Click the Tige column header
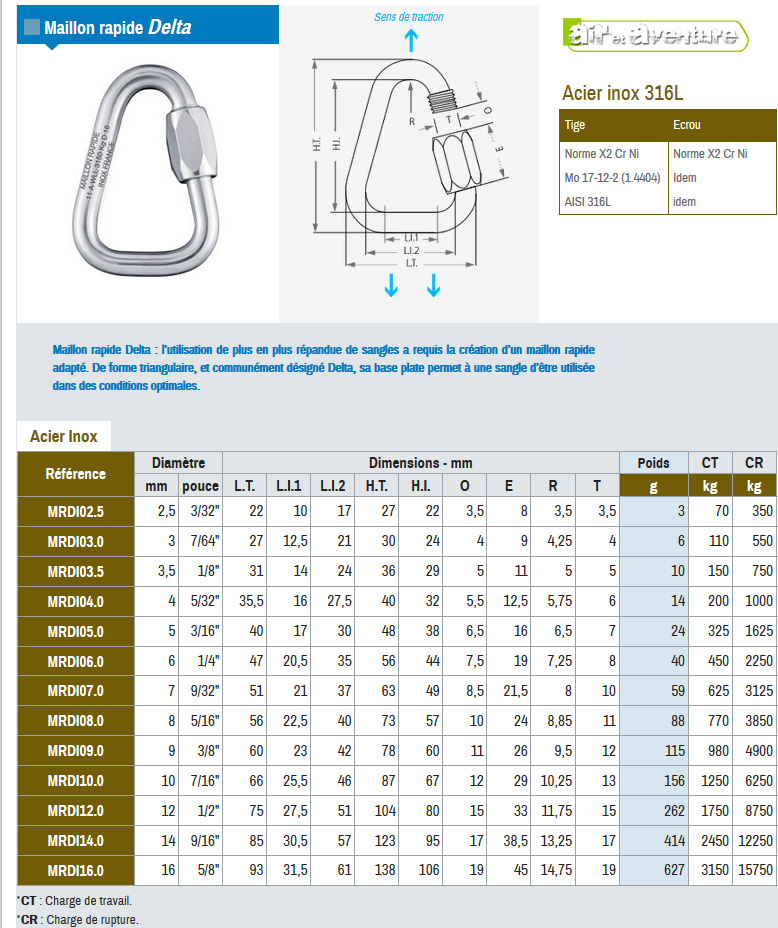This screenshot has width=778, height=928. point(614,125)
